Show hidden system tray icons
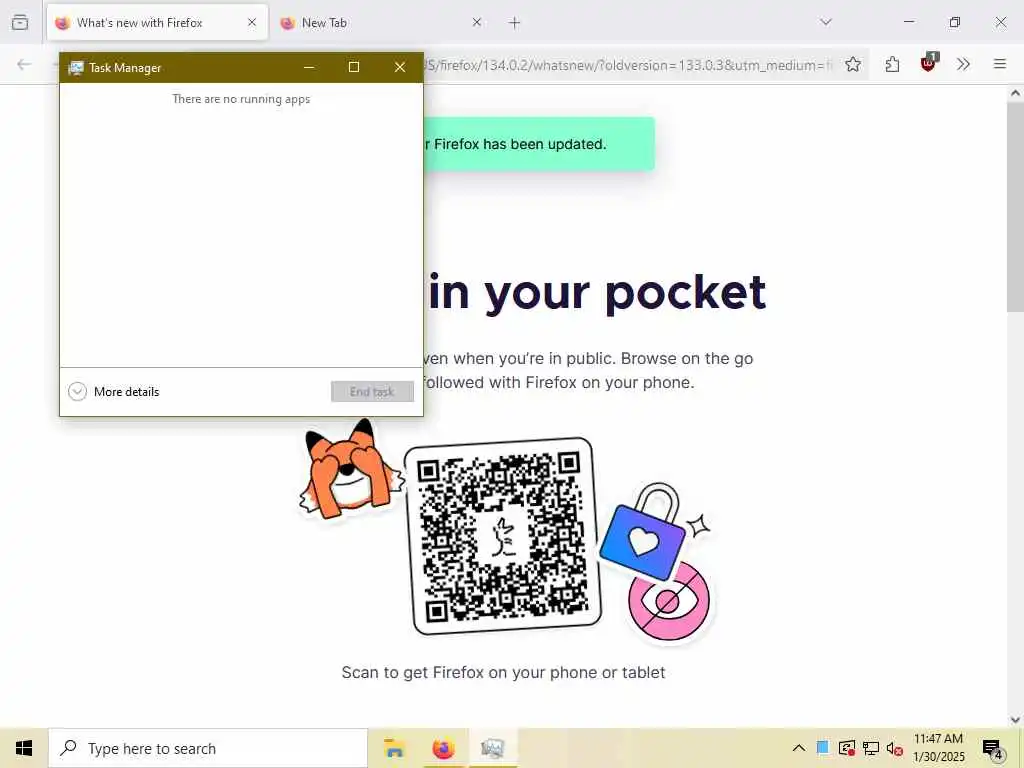1024x768 pixels. coord(799,748)
